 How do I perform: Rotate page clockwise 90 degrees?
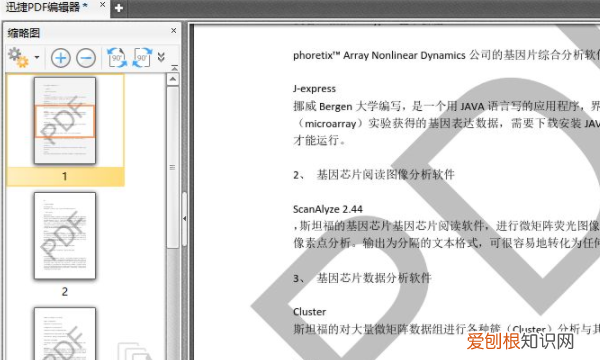142,58
